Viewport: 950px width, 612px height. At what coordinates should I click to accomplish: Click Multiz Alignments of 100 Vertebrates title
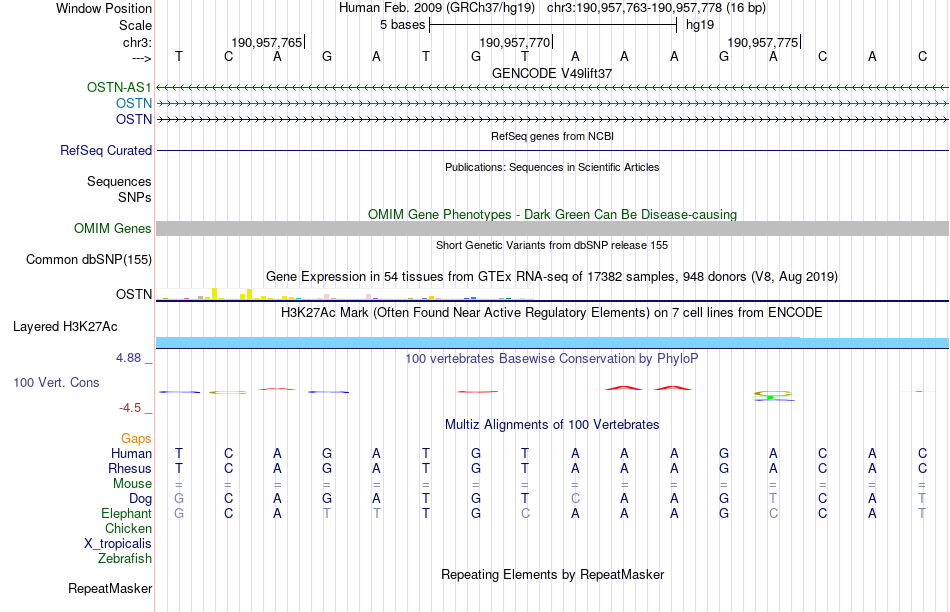point(552,425)
